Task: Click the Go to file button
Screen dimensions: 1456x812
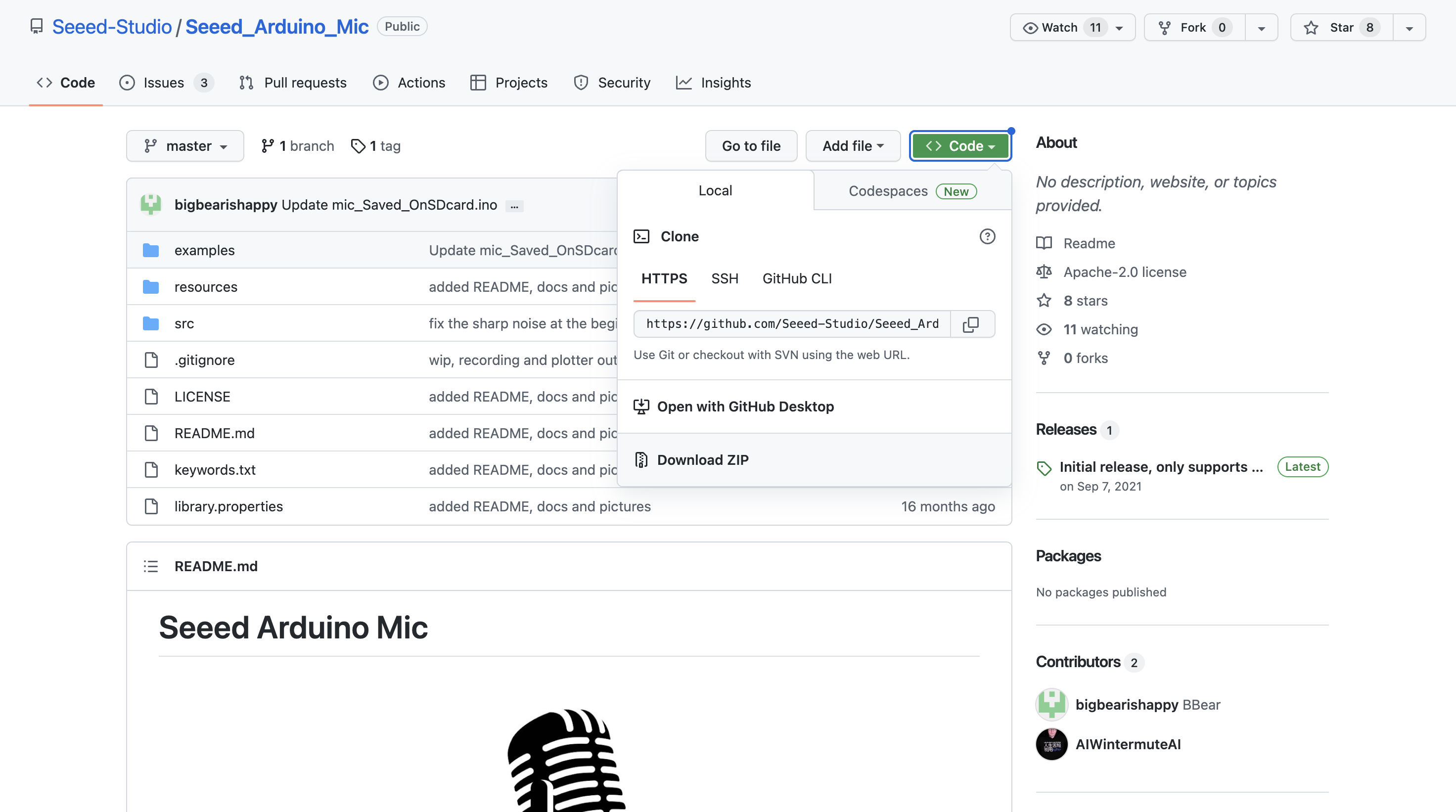Action: click(751, 146)
